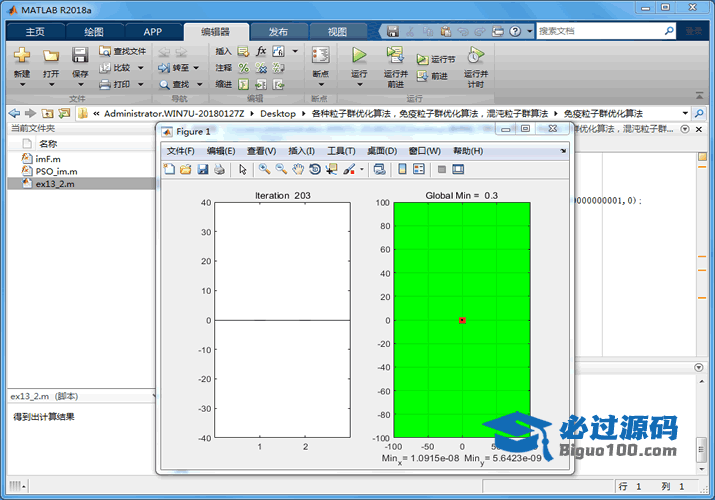Toggle Insert Legend icon
This screenshot has width=715, height=500.
(x=419, y=170)
